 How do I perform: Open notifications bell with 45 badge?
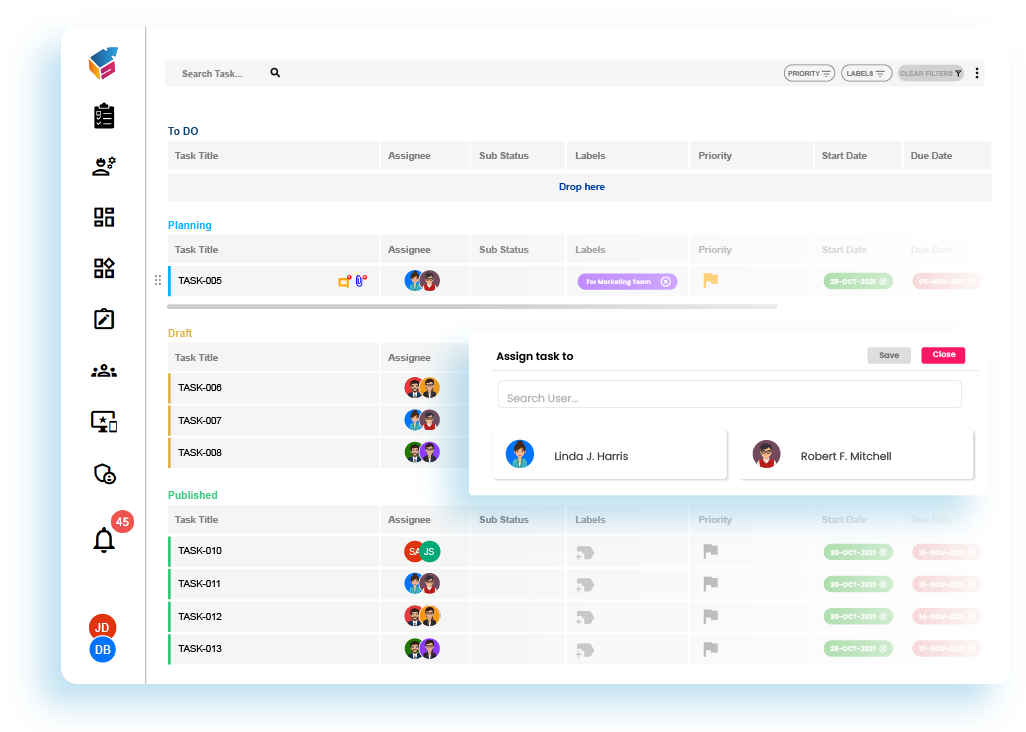click(x=104, y=540)
